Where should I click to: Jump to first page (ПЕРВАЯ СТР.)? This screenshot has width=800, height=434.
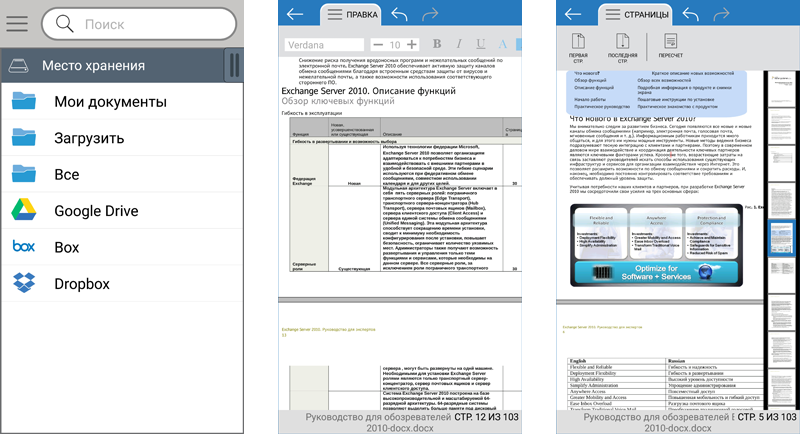coord(578,47)
